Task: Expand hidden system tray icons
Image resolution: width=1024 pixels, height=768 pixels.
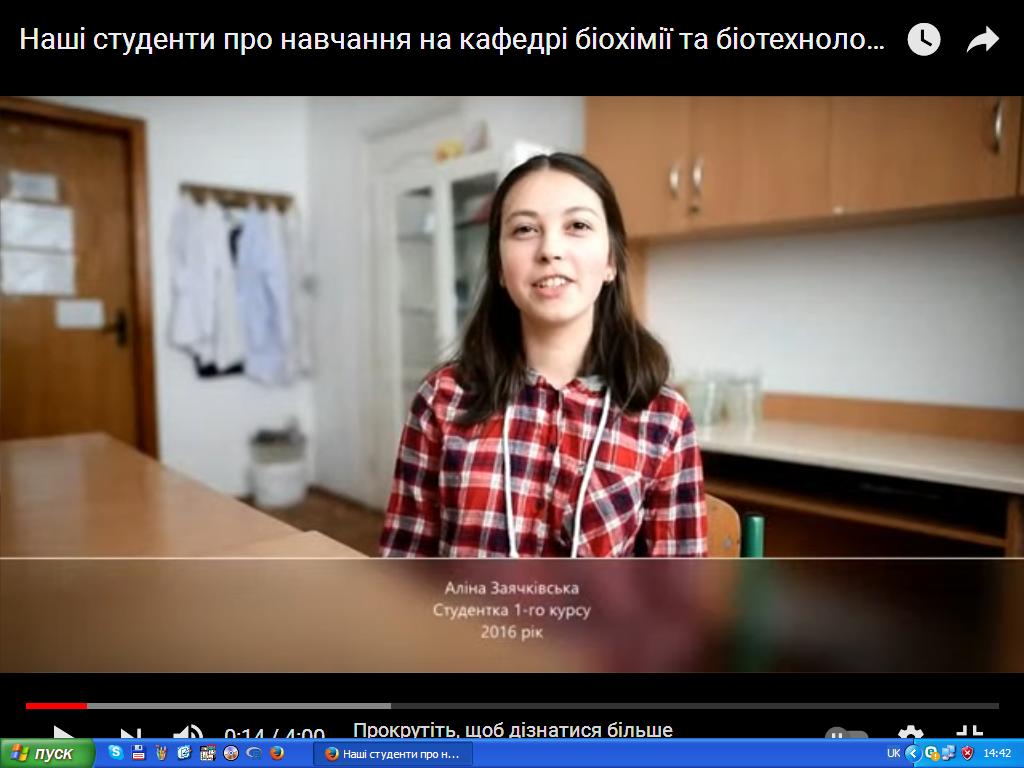Action: coord(912,753)
